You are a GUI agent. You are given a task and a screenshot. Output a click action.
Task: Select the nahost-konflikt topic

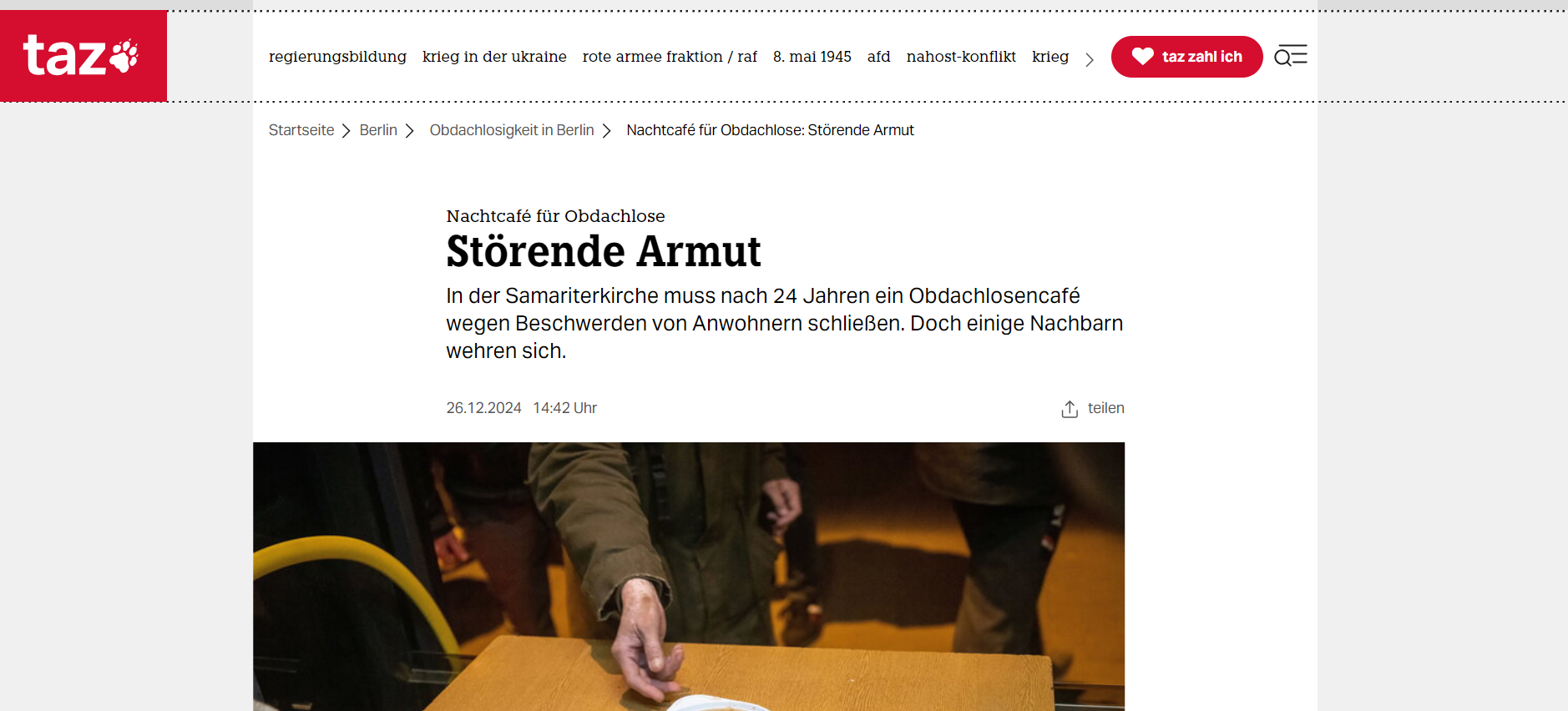(961, 57)
